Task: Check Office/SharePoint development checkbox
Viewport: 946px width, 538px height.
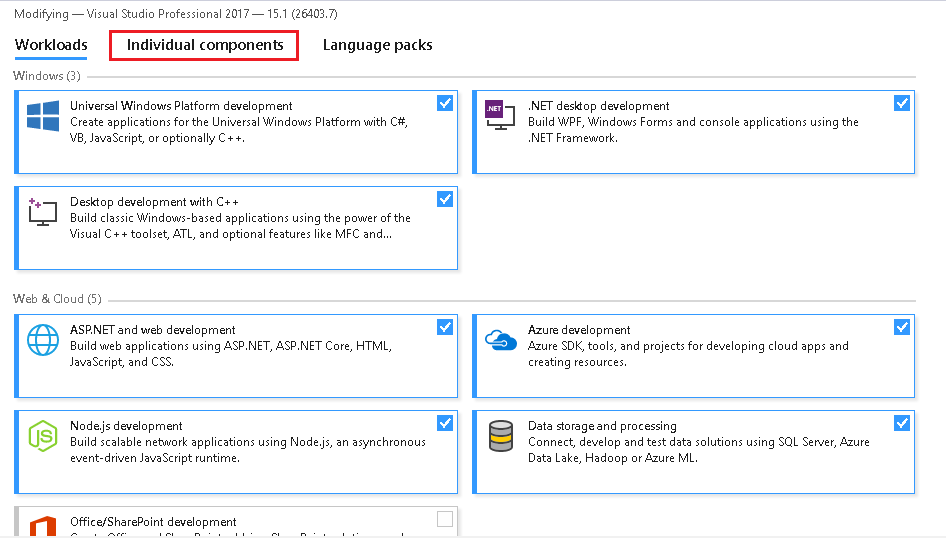Action: click(x=445, y=519)
